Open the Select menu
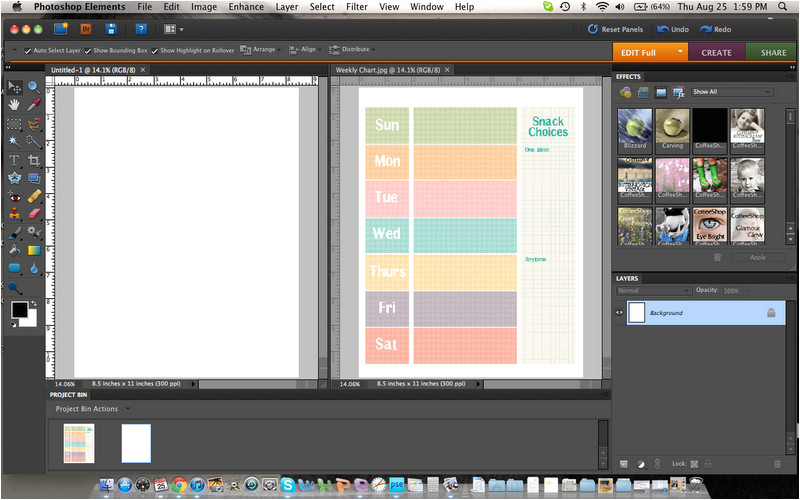This screenshot has width=800, height=500. 322,7
